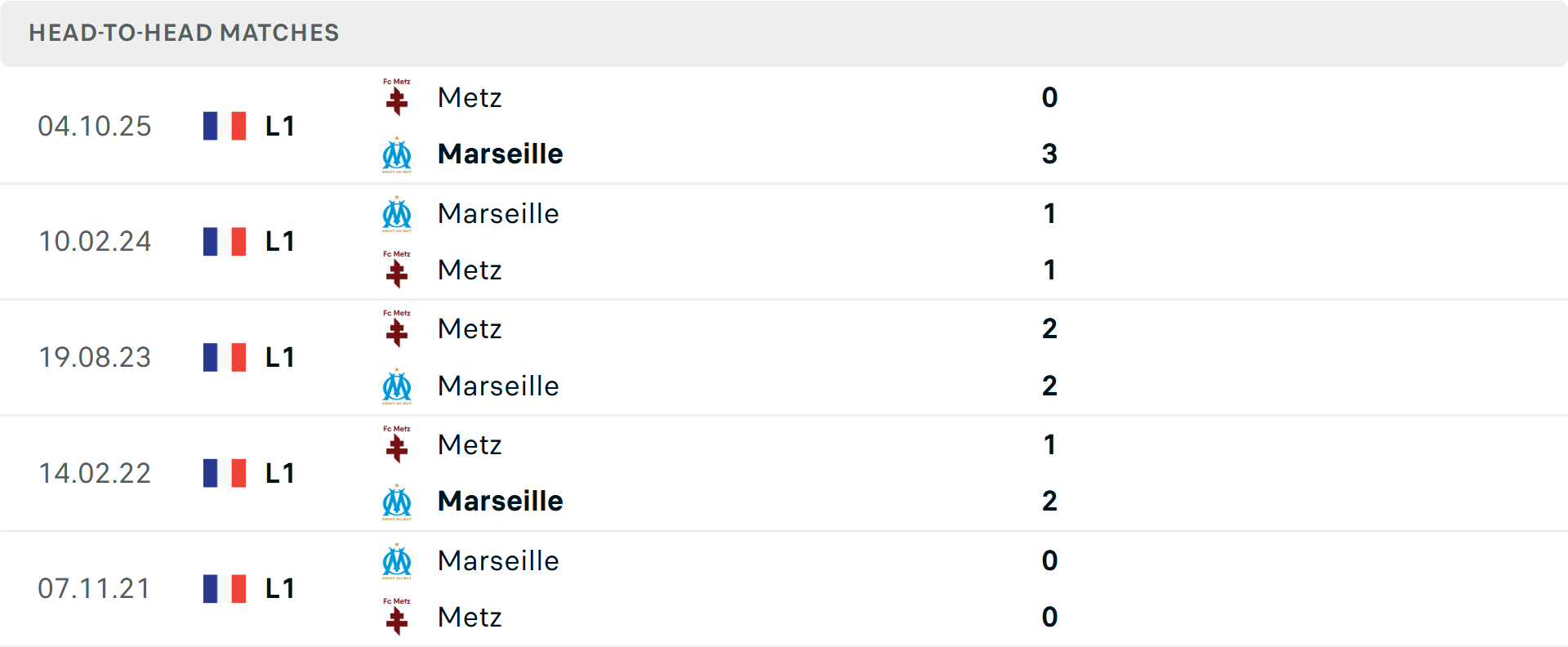Open the HEAD-TO-HEAD MATCHES header

[183, 33]
